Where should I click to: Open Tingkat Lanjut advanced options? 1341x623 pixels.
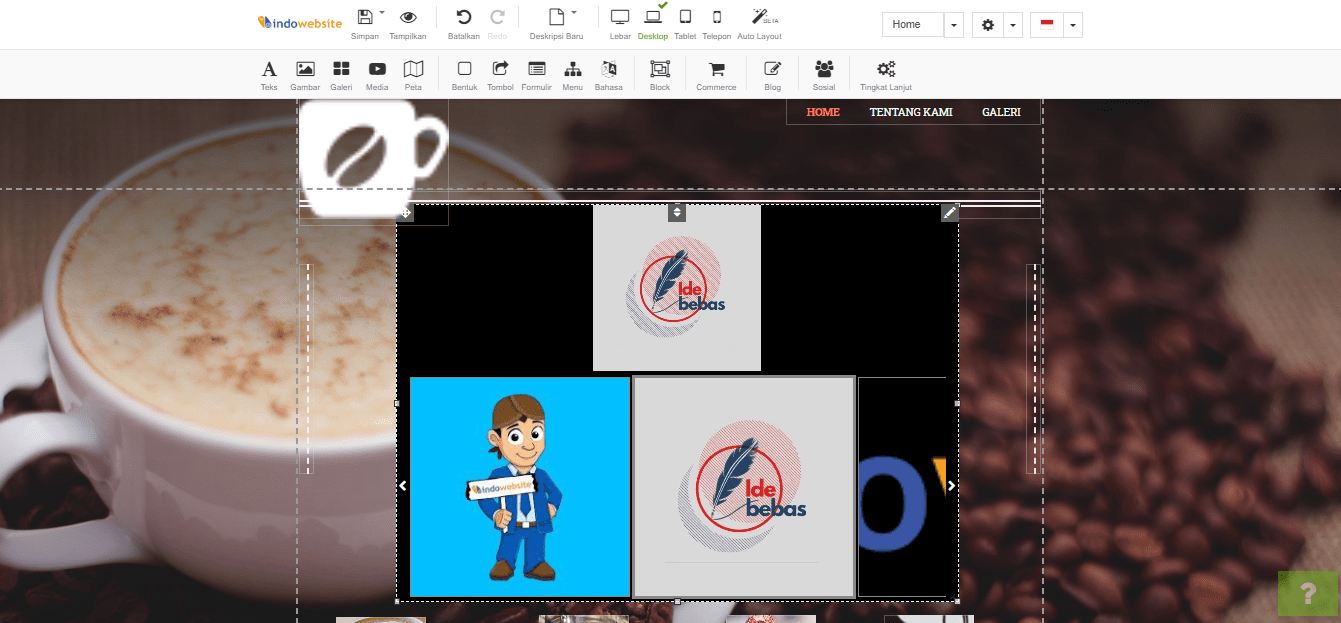[x=884, y=72]
